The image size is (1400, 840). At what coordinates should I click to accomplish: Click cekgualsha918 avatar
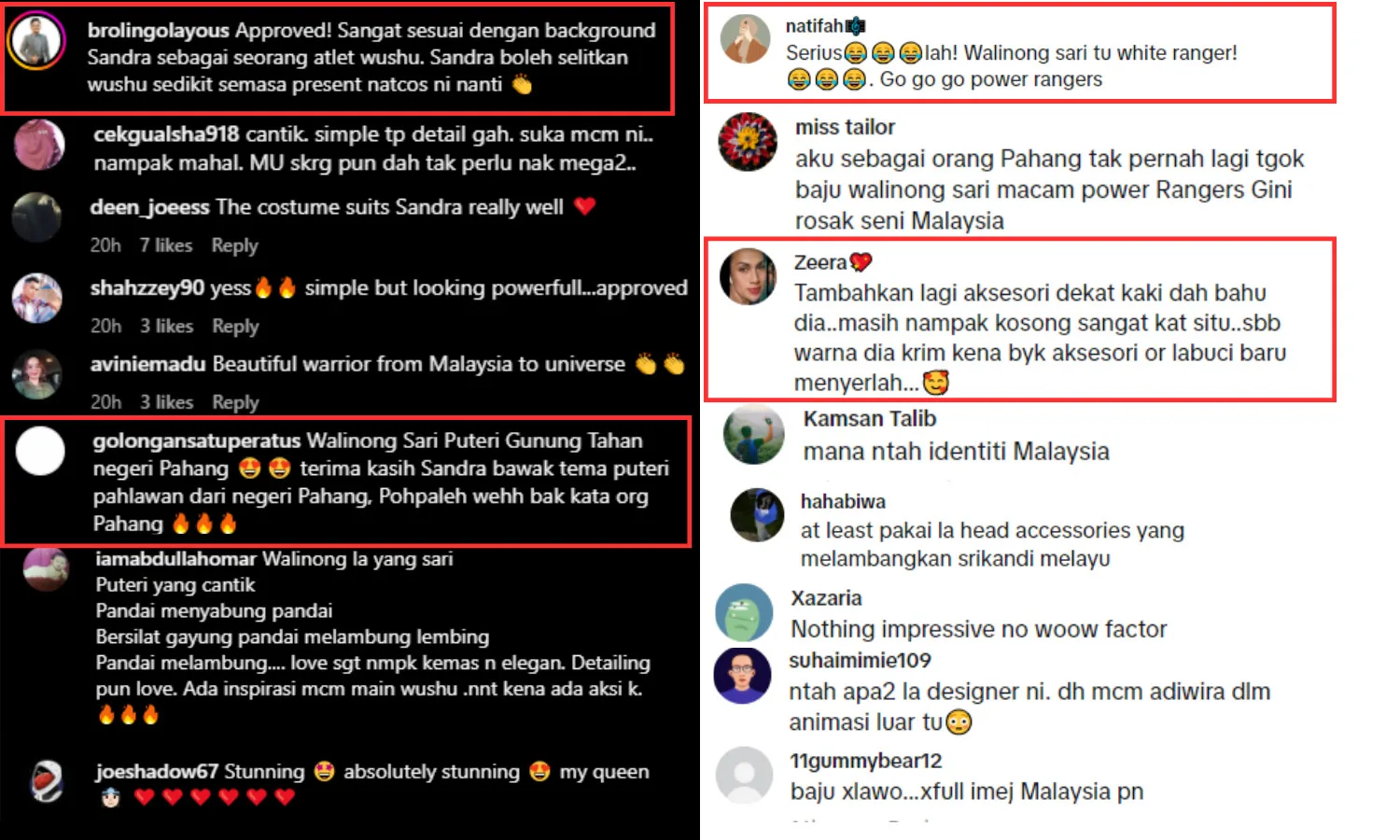tap(40, 145)
